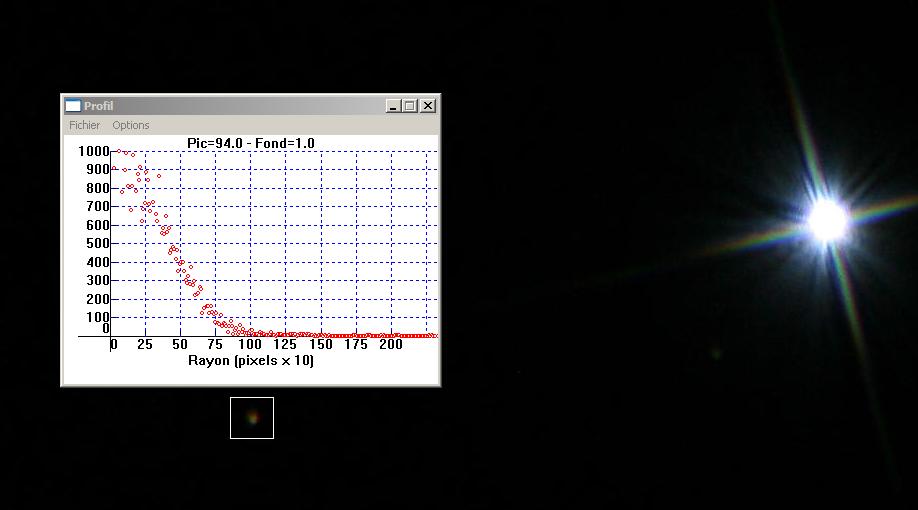Click the 100 label on the horizontal axis

[x=250, y=344]
